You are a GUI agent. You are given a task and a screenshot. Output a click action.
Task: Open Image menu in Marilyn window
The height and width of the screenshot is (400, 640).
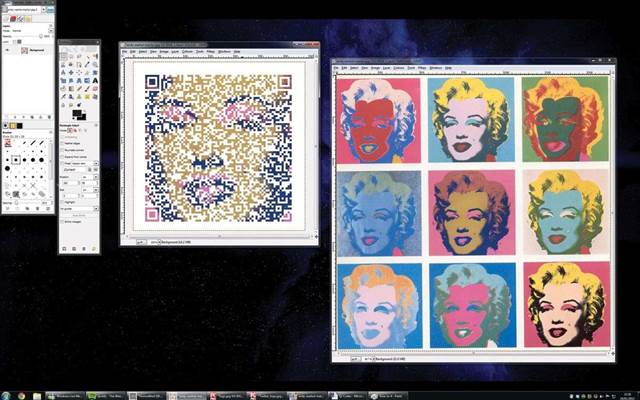click(376, 68)
